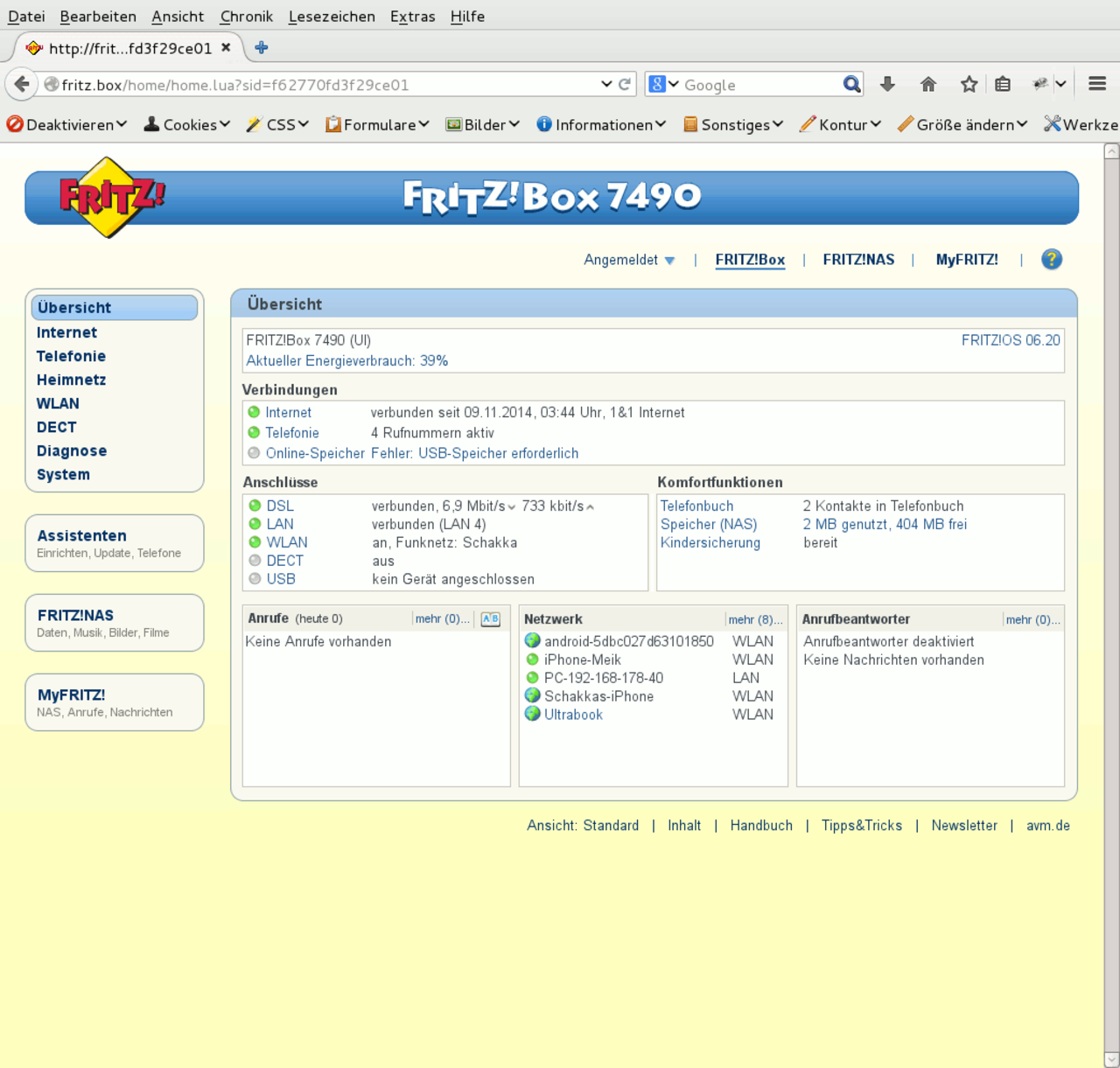Open the search engine selector dropdown

coord(662,84)
